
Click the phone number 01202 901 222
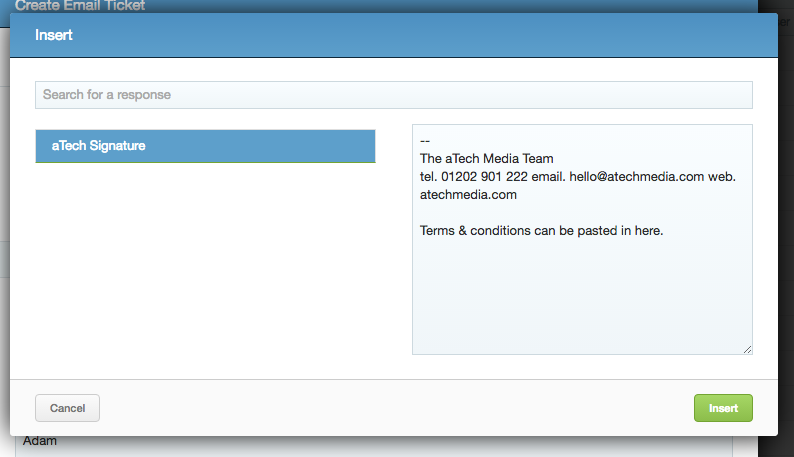[x=484, y=177]
